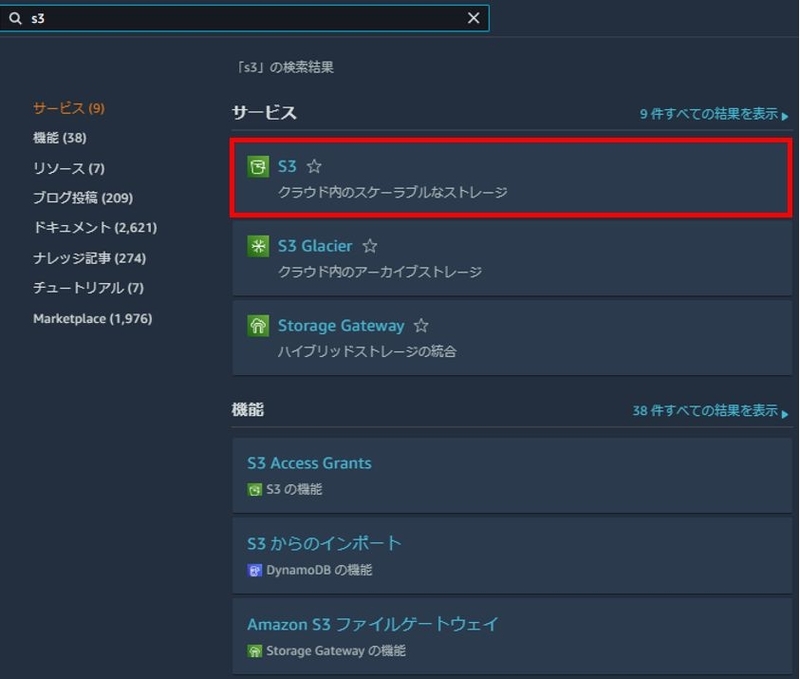
Task: Open the S3 Glacier service
Action: click(x=315, y=246)
